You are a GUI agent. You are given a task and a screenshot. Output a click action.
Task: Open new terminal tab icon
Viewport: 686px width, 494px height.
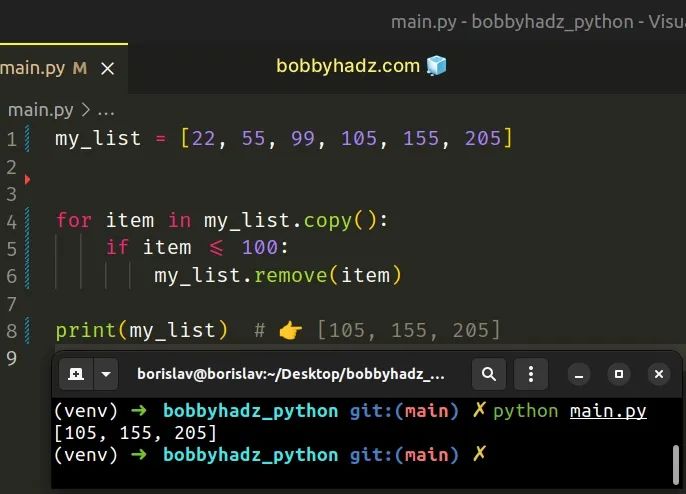click(76, 374)
